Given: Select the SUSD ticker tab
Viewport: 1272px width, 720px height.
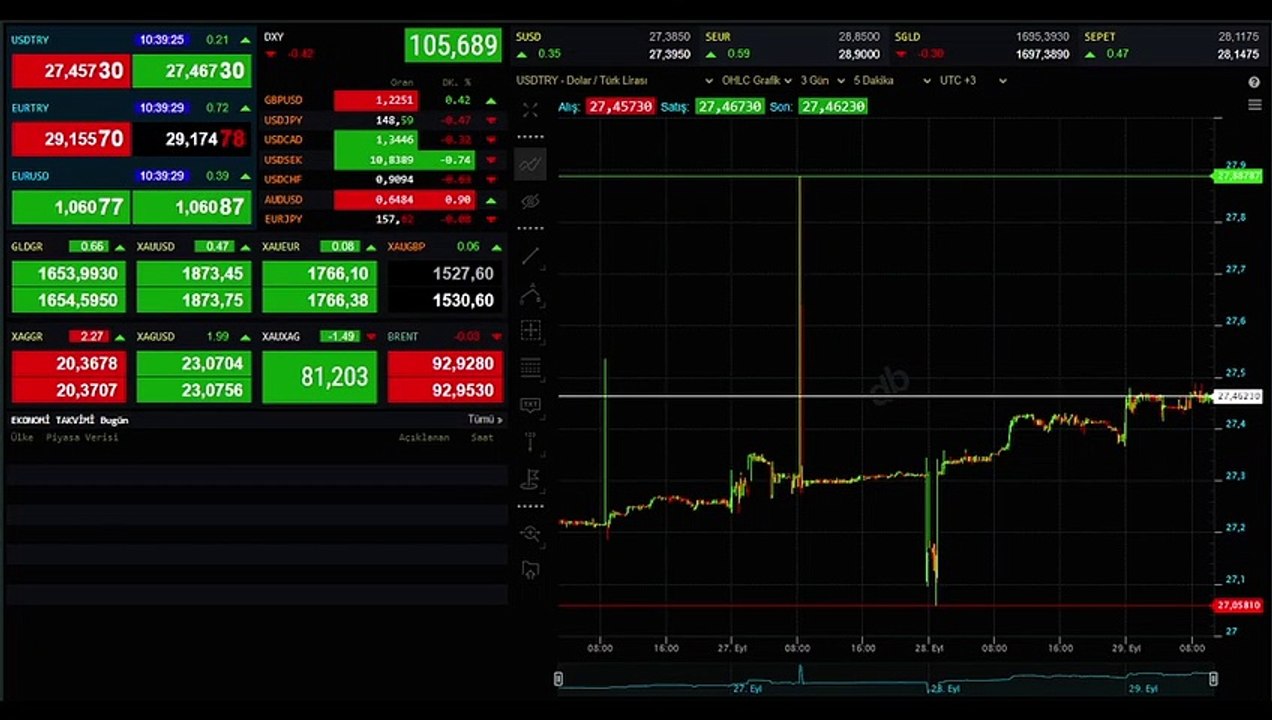Looking at the screenshot, I should (603, 45).
